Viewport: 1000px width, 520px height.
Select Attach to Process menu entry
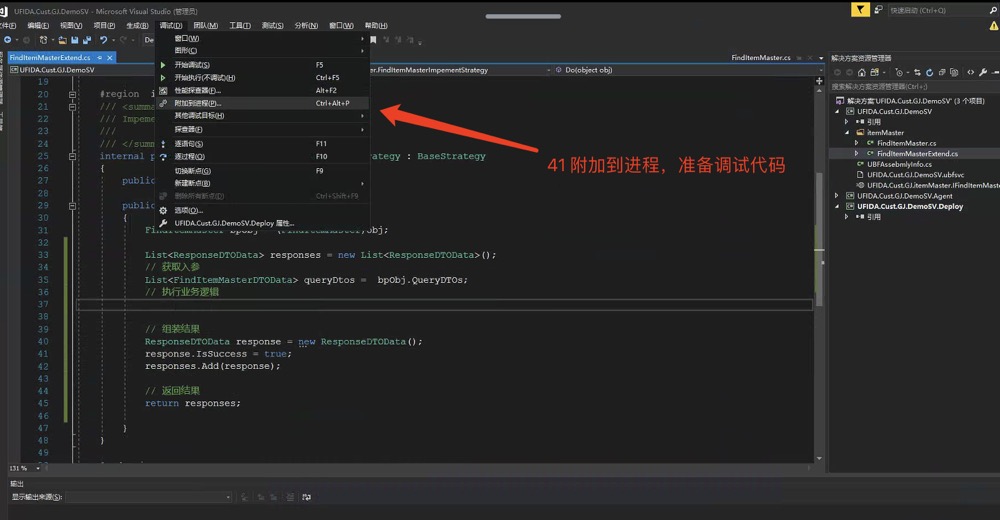(197, 103)
